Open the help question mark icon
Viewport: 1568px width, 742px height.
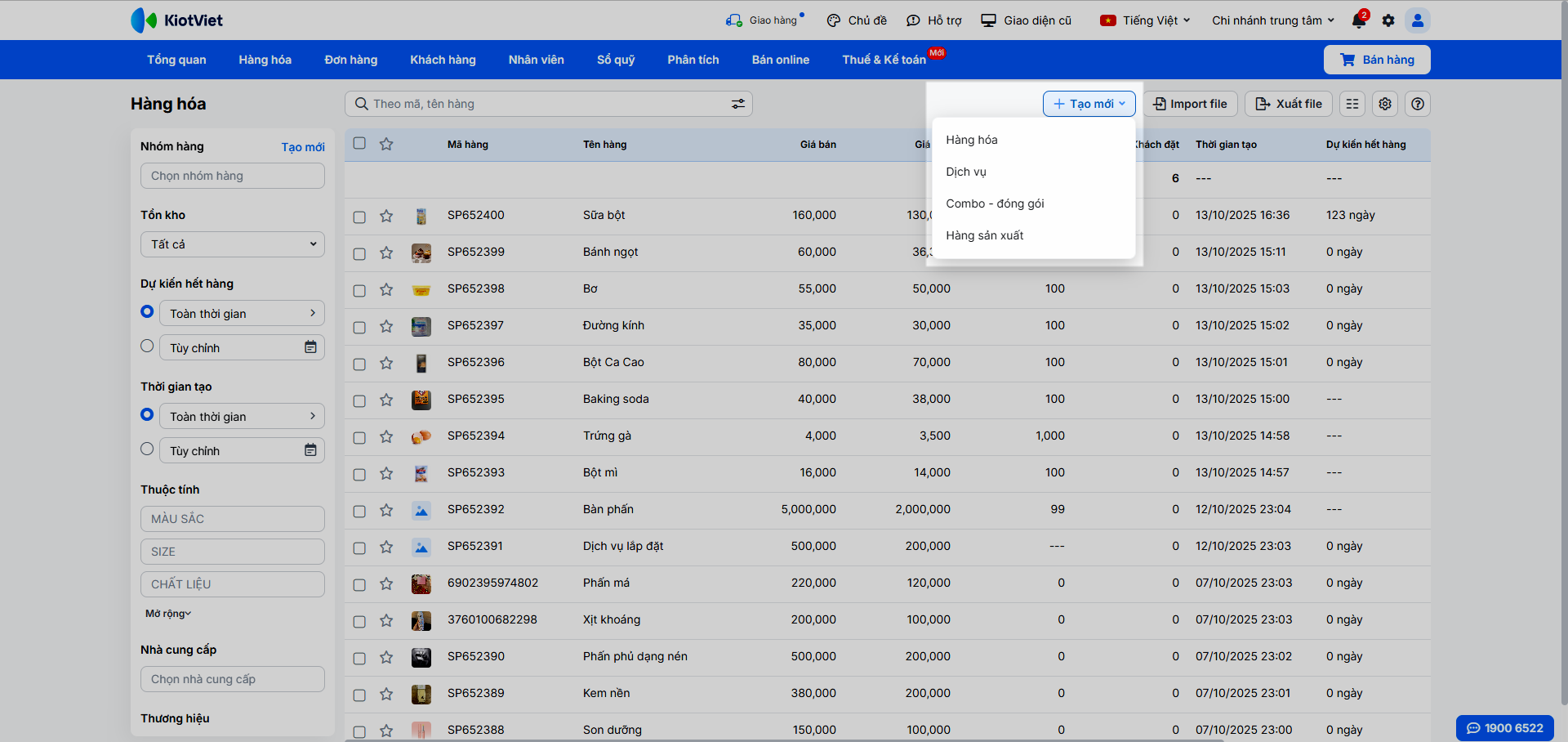1418,104
